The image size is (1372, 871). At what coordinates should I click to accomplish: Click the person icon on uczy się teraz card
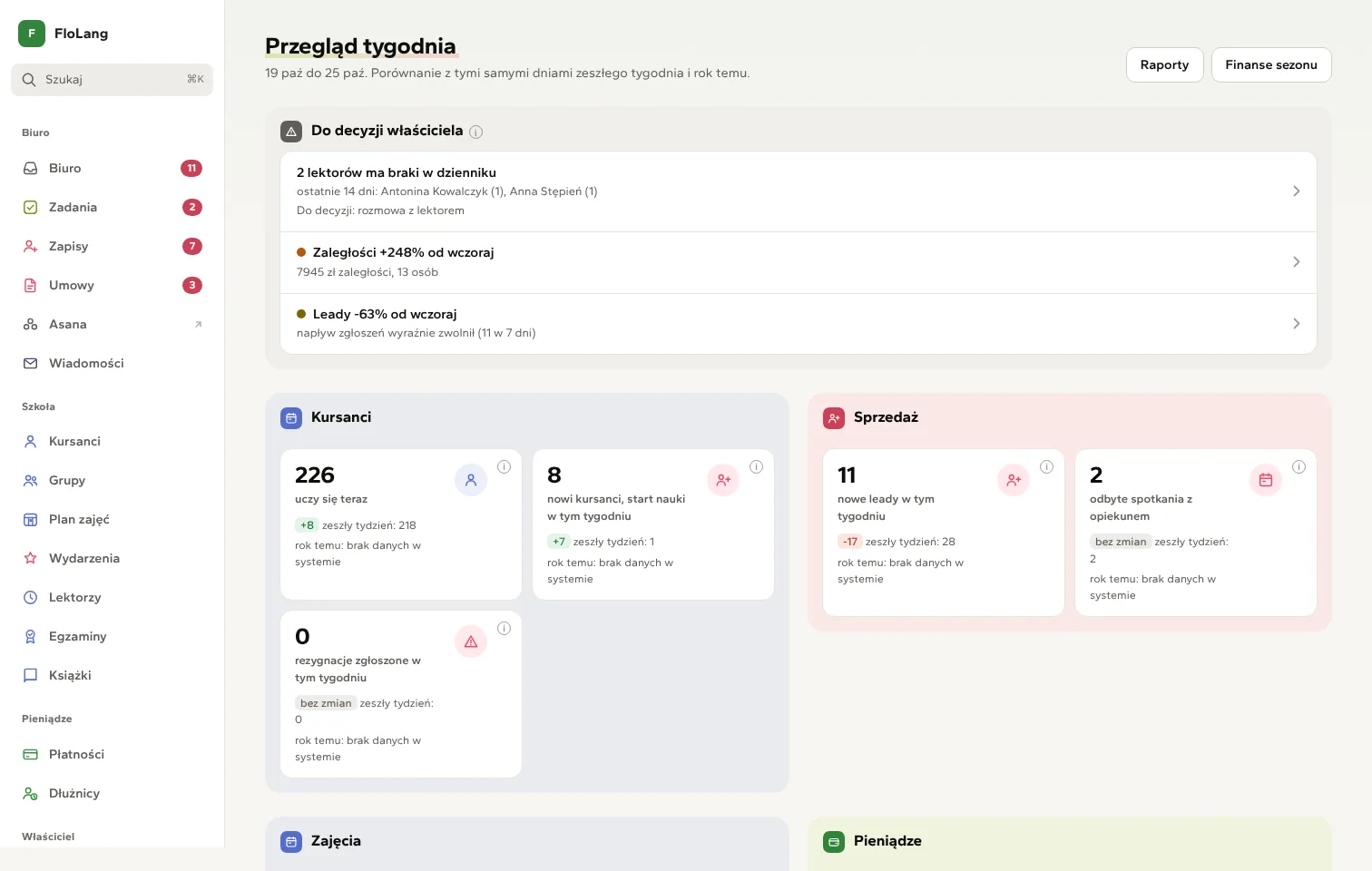tap(471, 480)
